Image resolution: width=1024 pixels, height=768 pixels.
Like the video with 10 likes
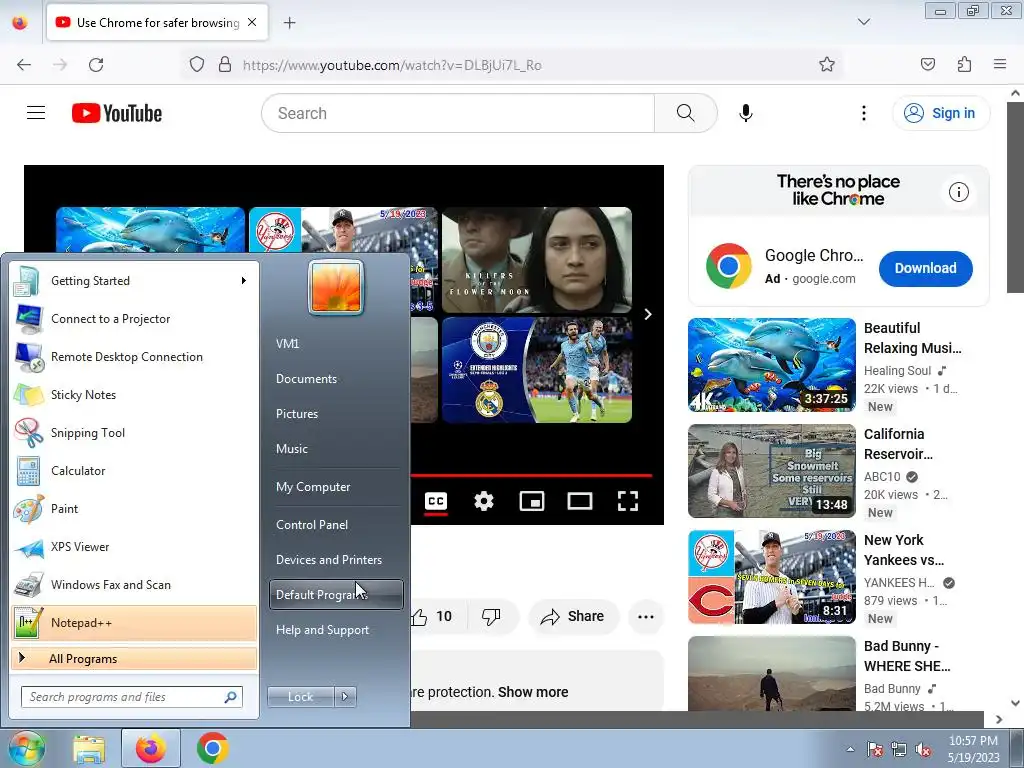[434, 616]
